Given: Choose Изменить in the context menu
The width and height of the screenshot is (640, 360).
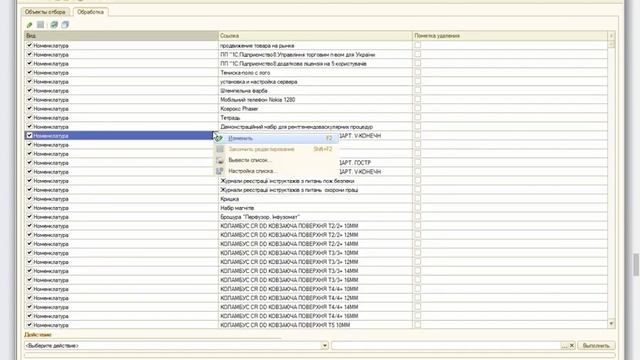Looking at the screenshot, I should click(x=277, y=138).
